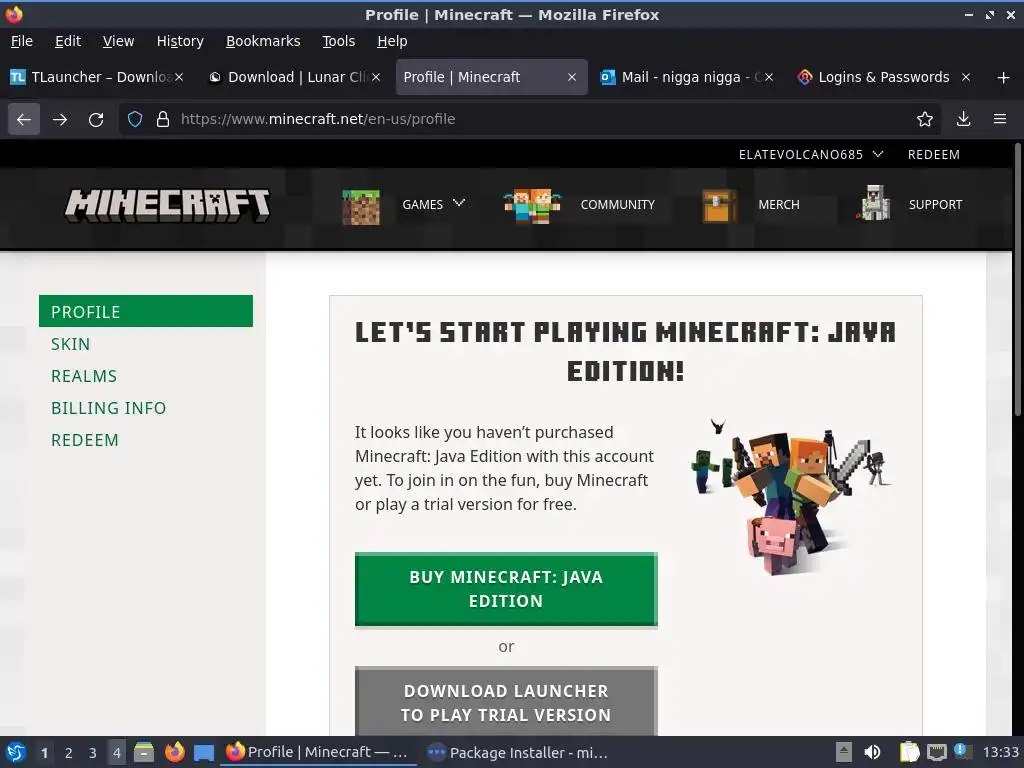Open Realms in the sidebar
The height and width of the screenshot is (768, 1024).
point(84,376)
